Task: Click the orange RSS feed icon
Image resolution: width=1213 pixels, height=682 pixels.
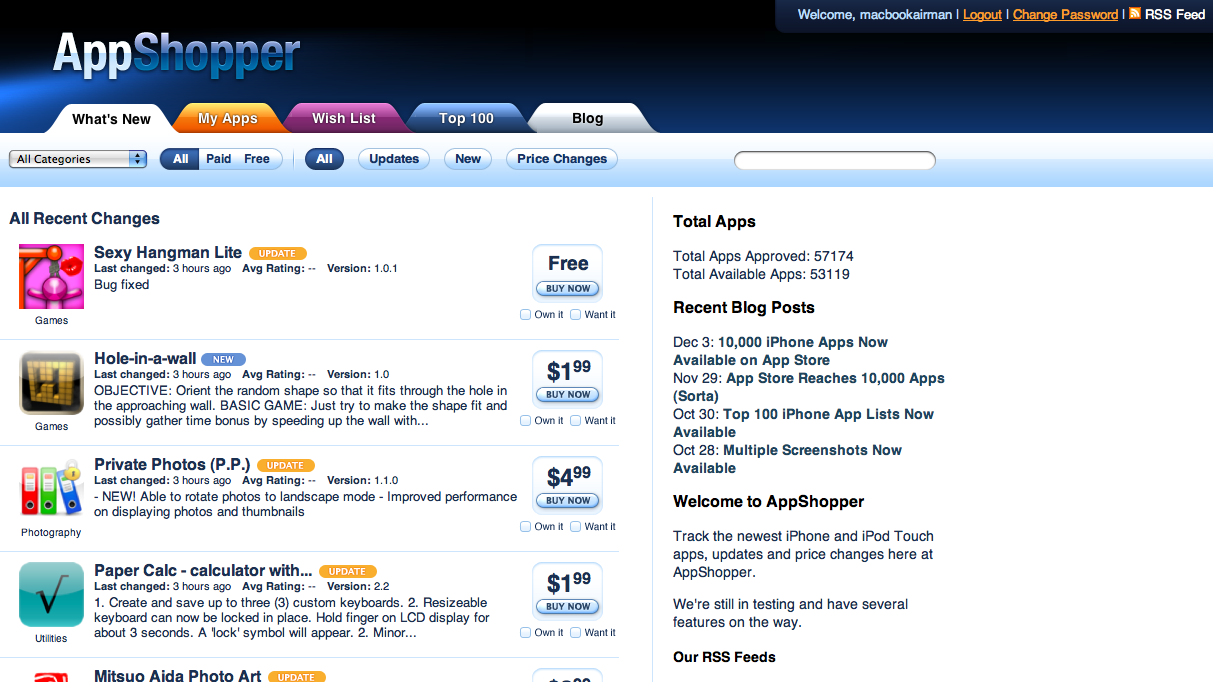Action: pyautogui.click(x=1134, y=14)
